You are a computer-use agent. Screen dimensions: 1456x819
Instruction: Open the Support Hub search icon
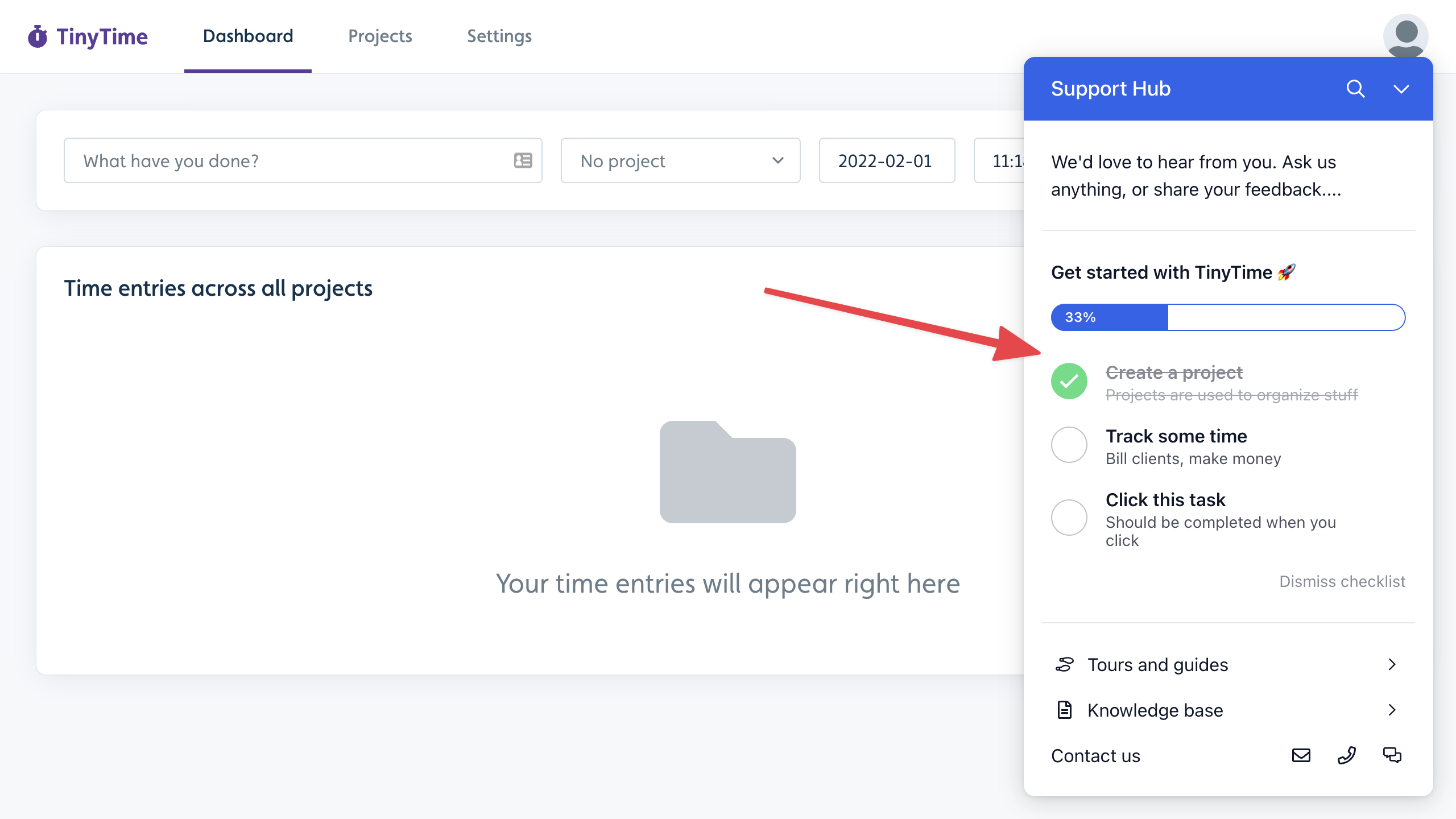(1357, 88)
